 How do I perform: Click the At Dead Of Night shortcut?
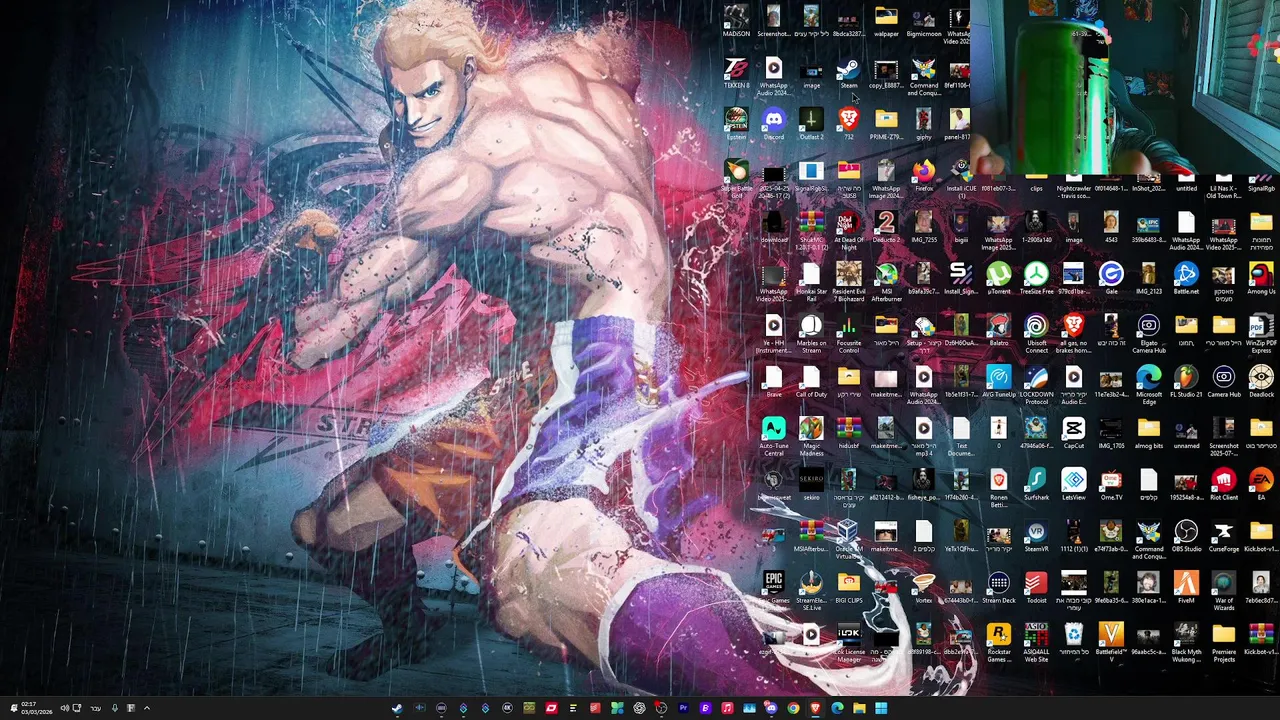(x=848, y=231)
